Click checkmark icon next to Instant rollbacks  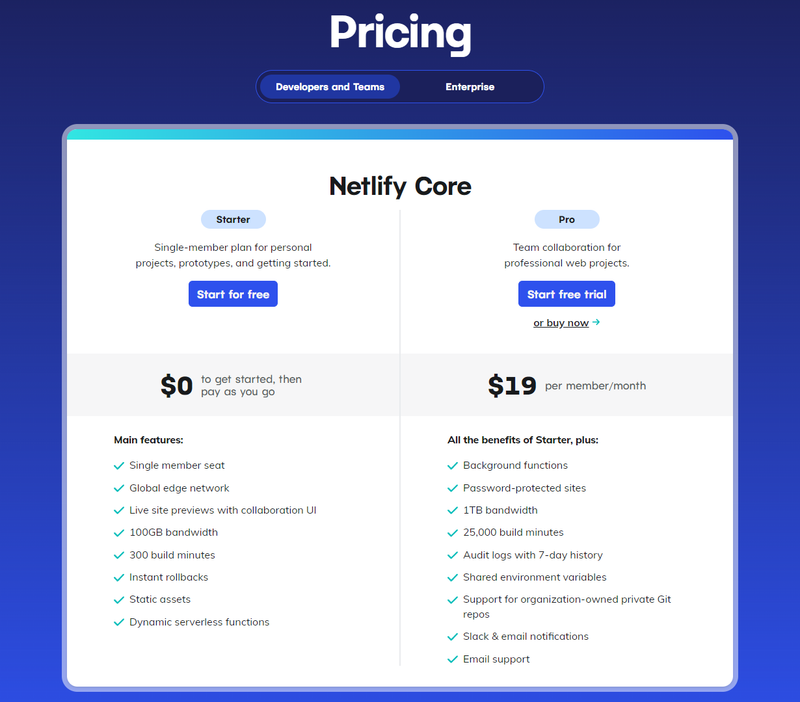119,578
